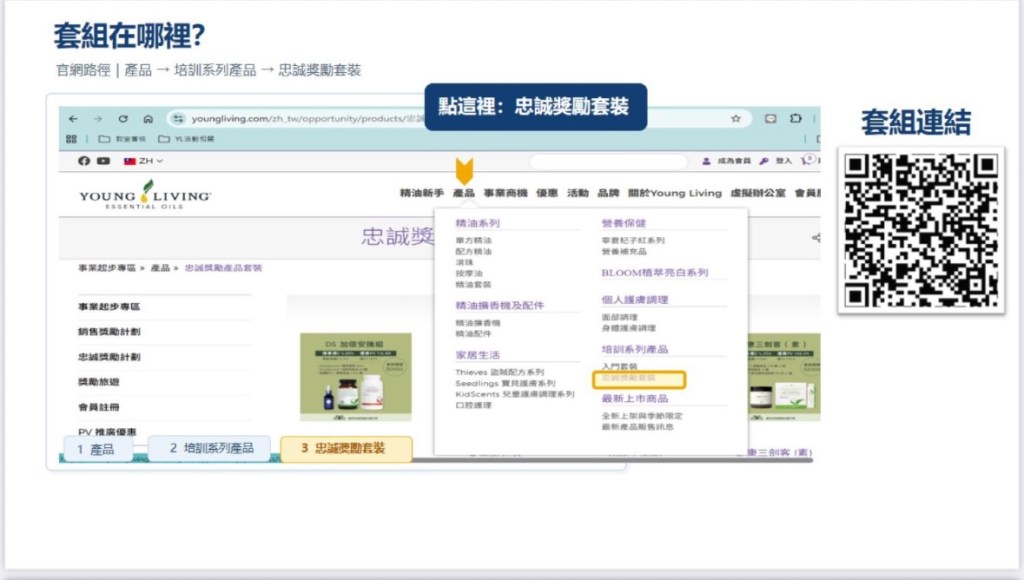Open the browser home page icon
This screenshot has width=1024, height=580.
(148, 119)
